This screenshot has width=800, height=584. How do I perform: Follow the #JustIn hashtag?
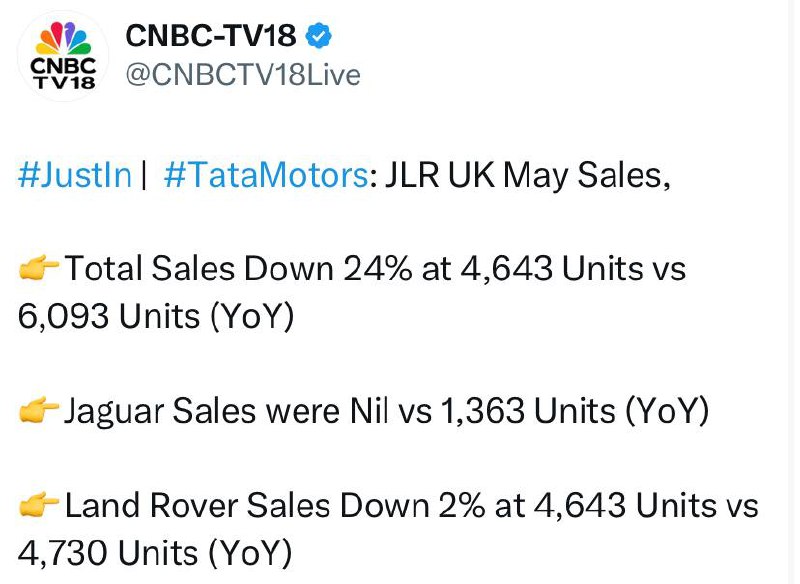point(75,174)
